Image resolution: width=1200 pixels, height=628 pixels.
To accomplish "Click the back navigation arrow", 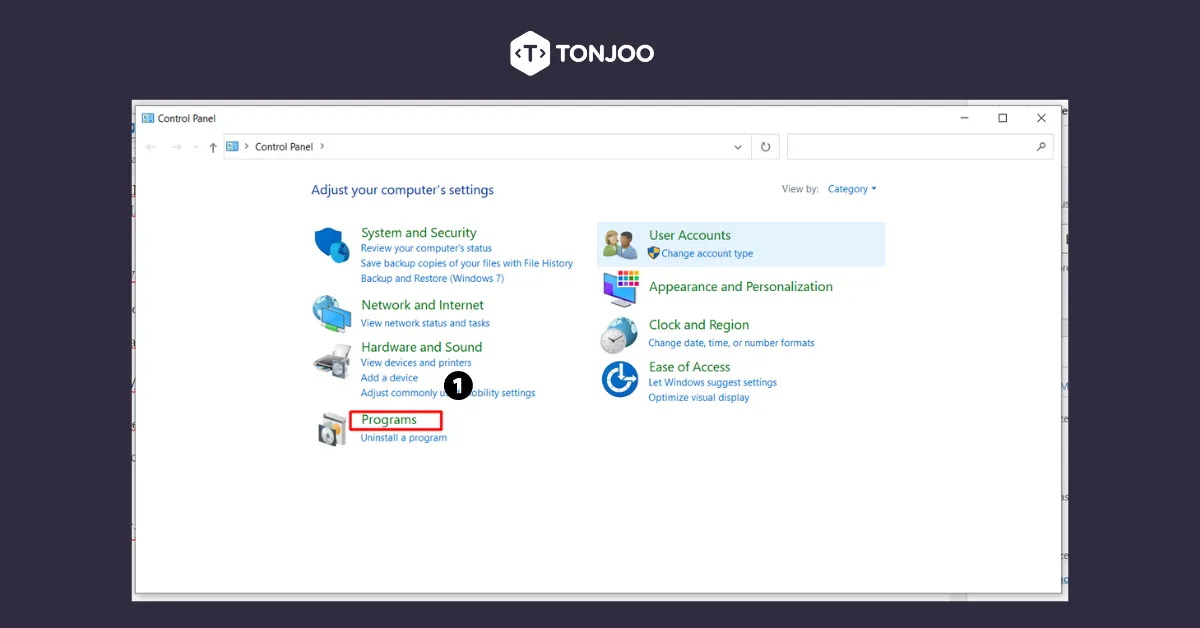I will click(151, 146).
